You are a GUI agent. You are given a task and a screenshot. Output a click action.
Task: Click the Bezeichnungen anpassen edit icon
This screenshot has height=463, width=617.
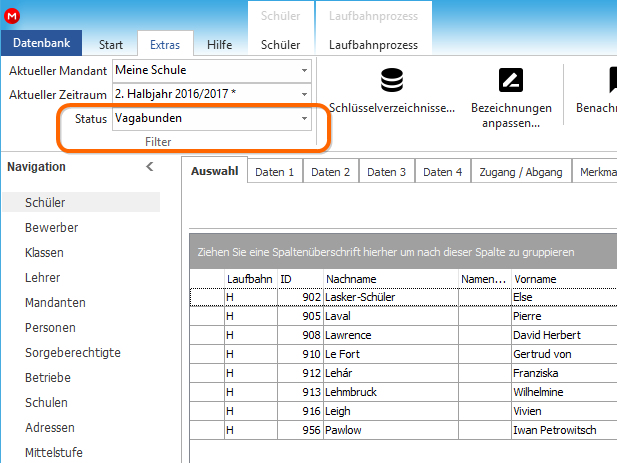pyautogui.click(x=511, y=80)
